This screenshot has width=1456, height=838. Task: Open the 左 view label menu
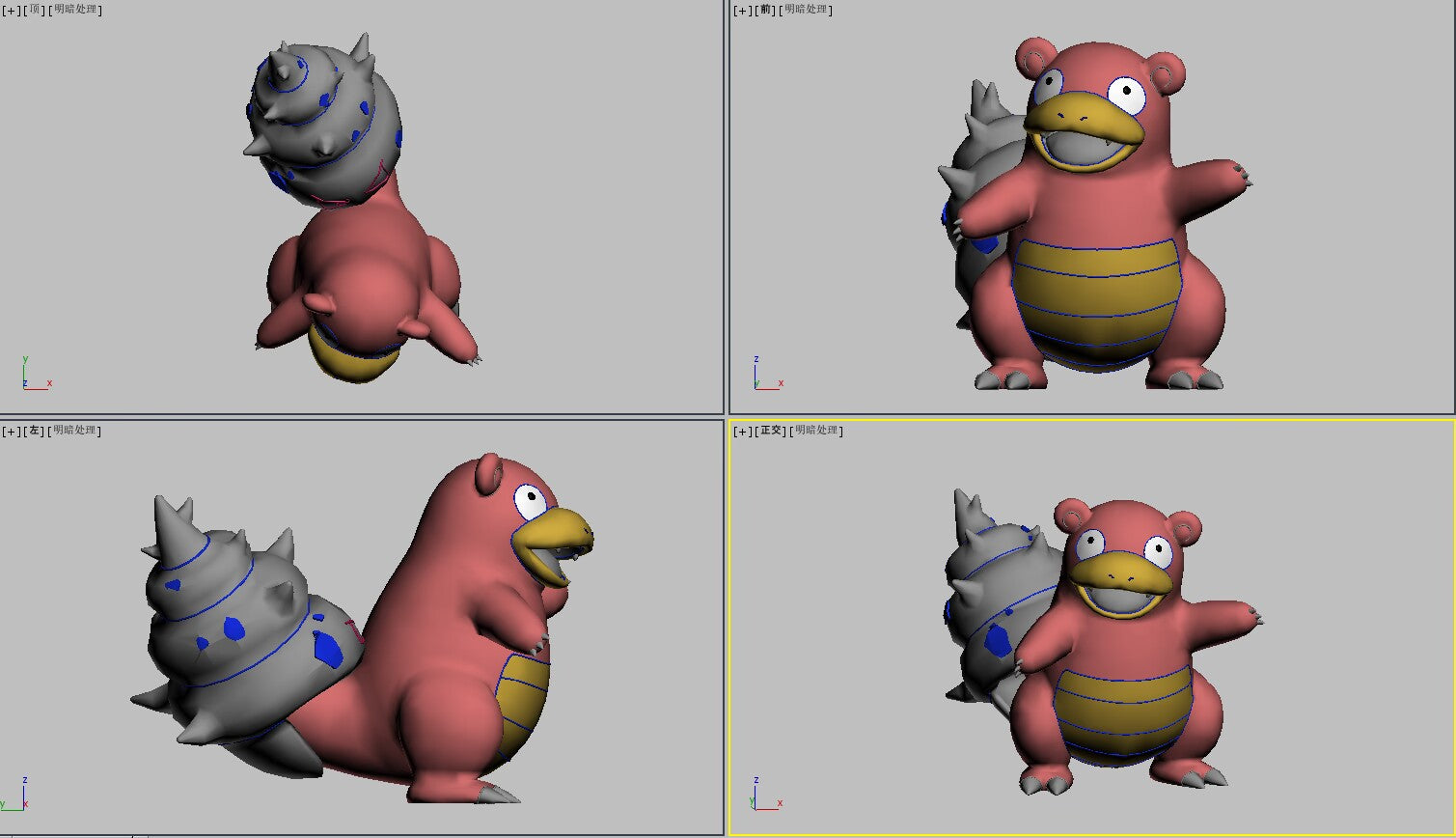34,431
